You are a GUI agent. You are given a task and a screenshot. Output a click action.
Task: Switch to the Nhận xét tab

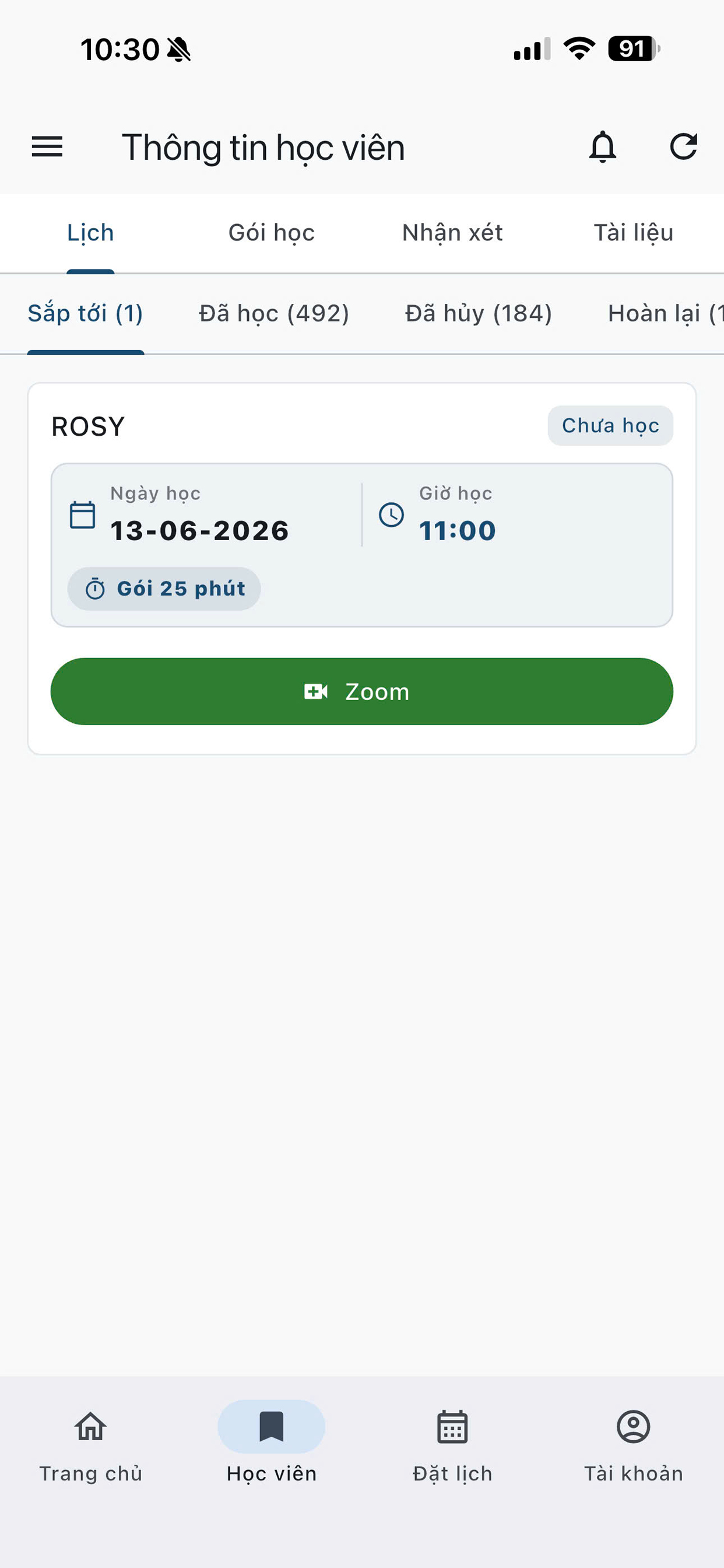452,233
